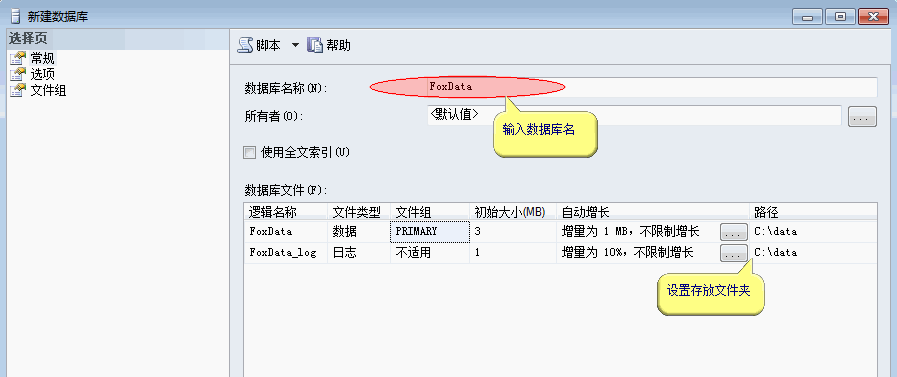Select the 常规 page icon
Screen dimensions: 897x377
point(19,58)
